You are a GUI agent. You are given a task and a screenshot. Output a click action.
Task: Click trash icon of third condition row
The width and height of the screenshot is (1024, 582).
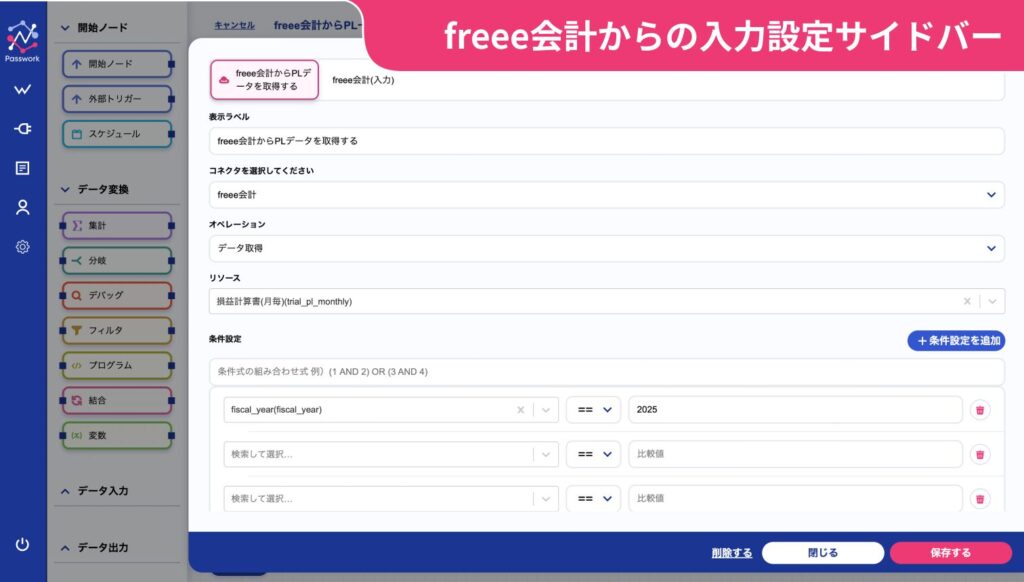point(980,499)
